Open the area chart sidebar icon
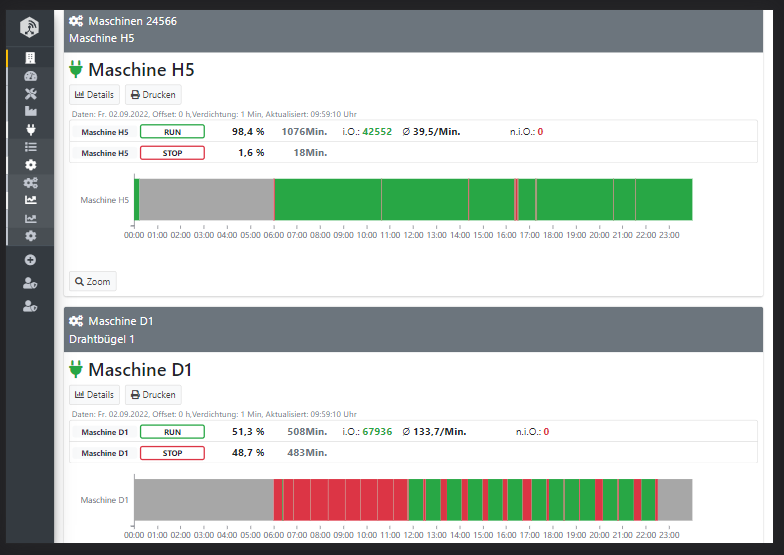The width and height of the screenshot is (784, 555). point(30,200)
